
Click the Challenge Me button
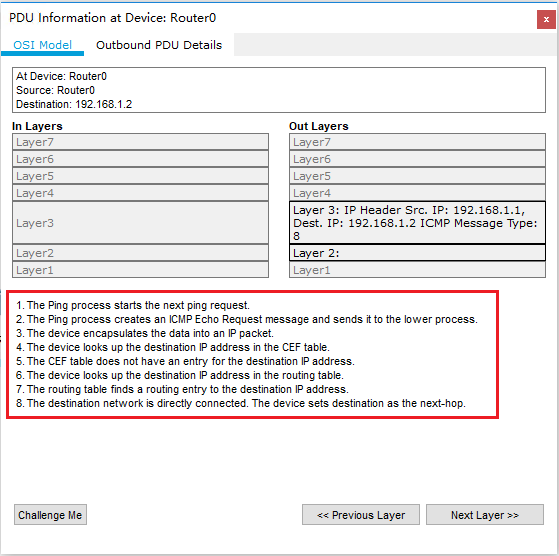pyautogui.click(x=50, y=515)
